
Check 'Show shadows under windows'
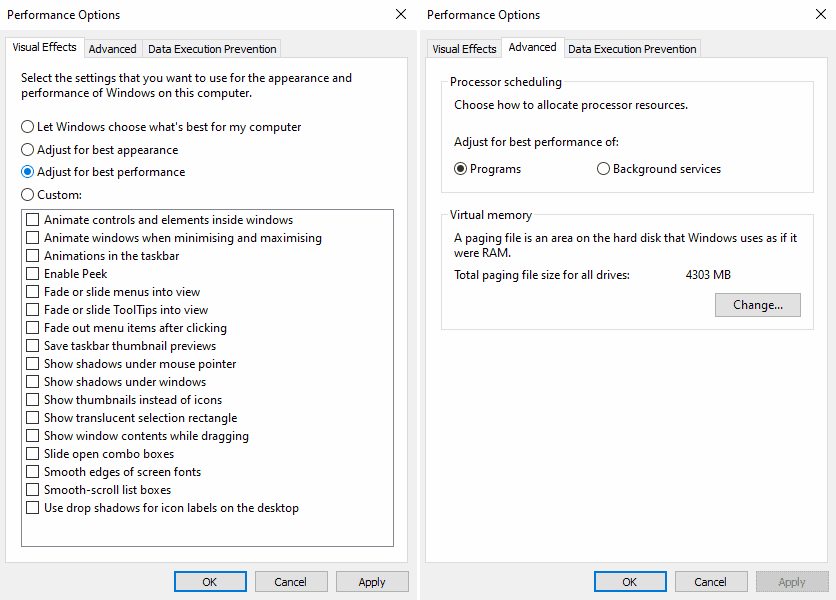point(31,381)
